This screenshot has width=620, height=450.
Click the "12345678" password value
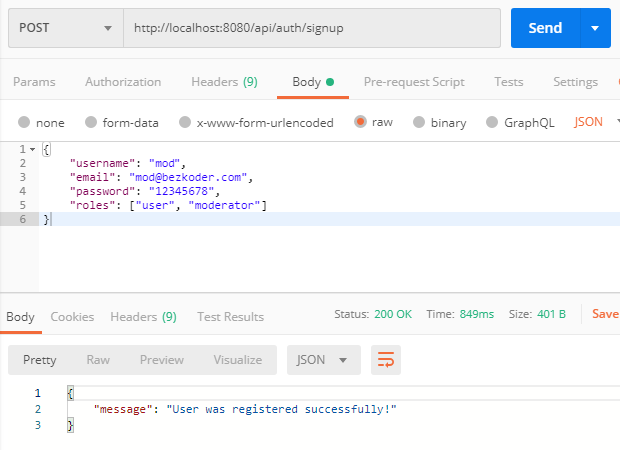coord(181,191)
